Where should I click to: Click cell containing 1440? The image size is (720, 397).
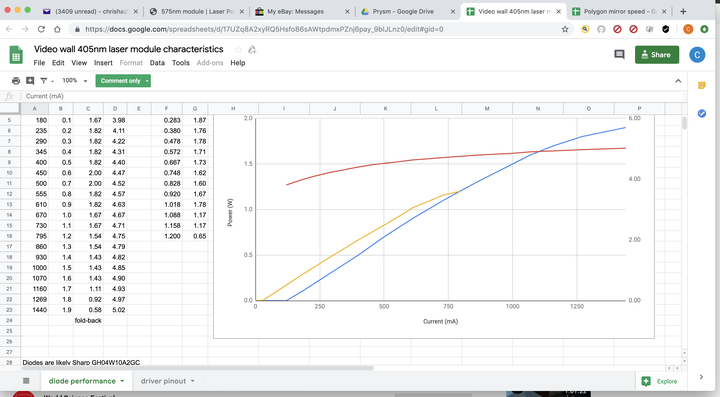34,310
